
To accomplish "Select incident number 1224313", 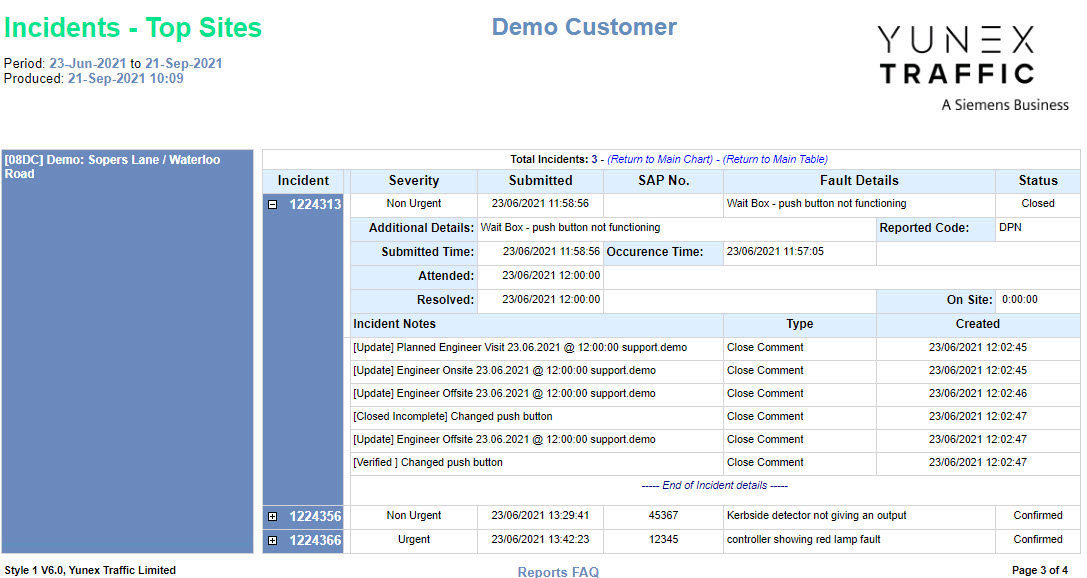I will (315, 204).
